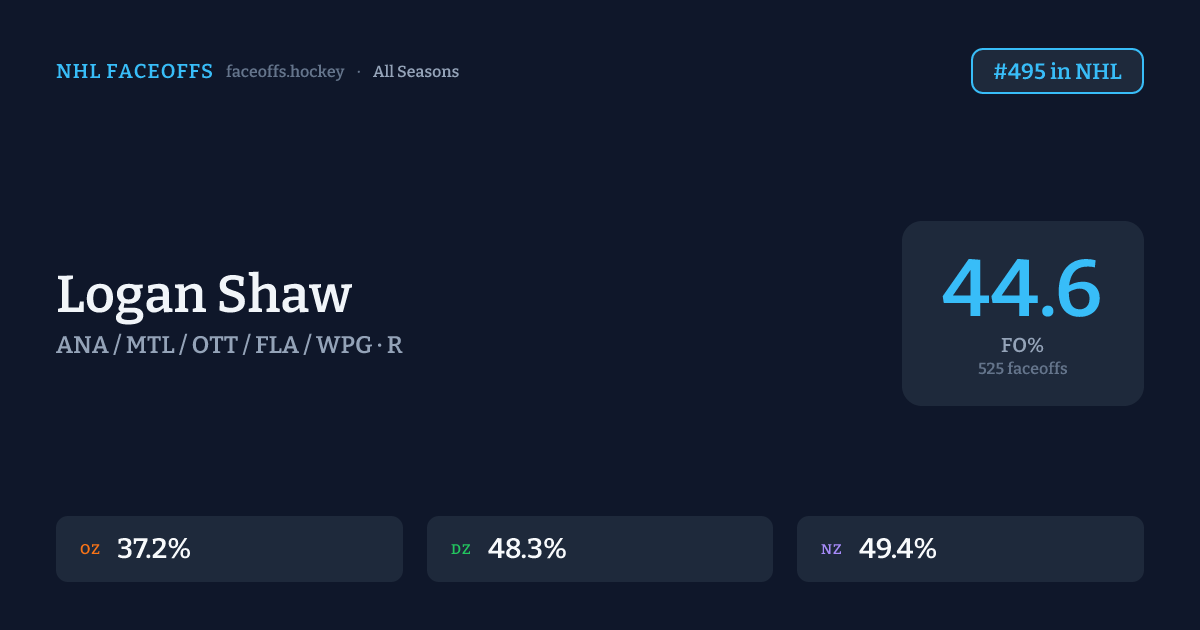This screenshot has height=630, width=1200.
Task: Click the #495 in NHL rank badge
Action: tap(1057, 72)
